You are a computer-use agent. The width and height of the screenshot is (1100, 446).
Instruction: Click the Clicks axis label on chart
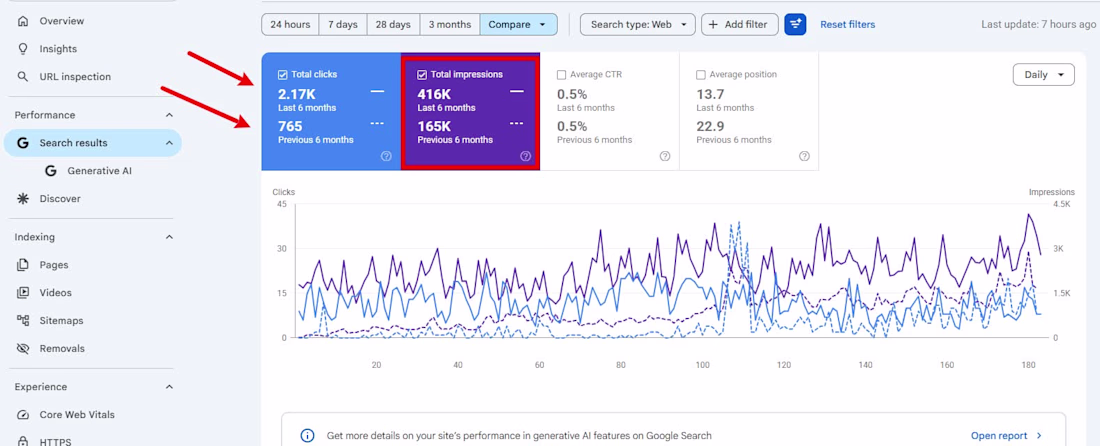point(283,191)
